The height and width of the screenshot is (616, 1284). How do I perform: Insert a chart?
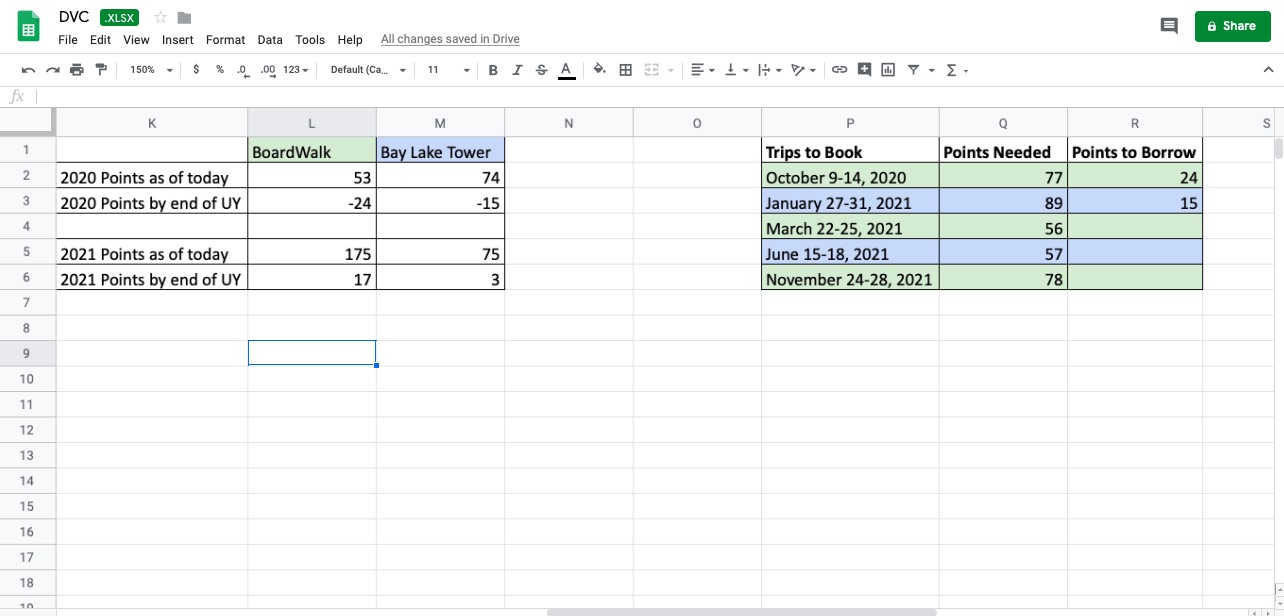[888, 70]
